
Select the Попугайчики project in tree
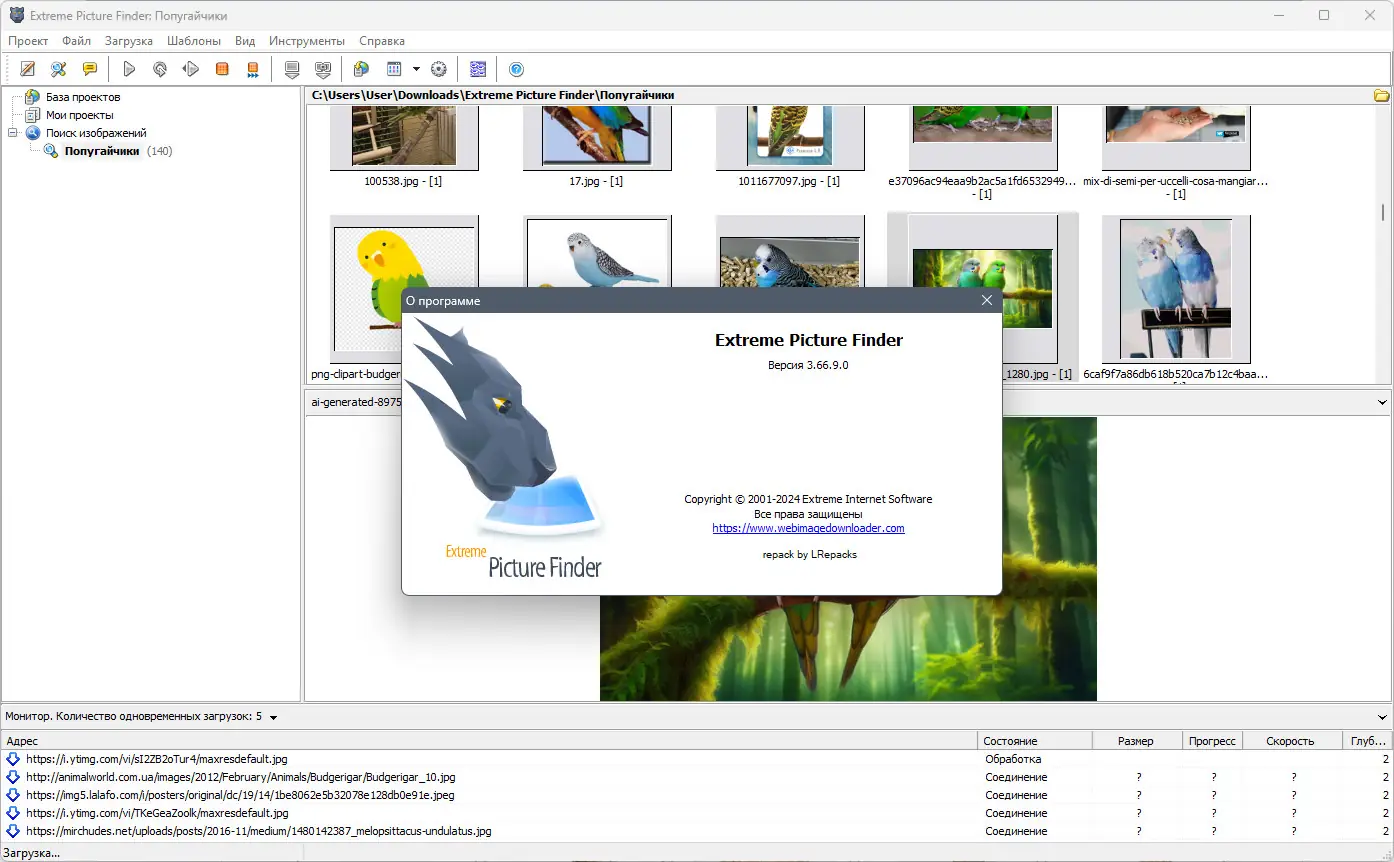102,151
